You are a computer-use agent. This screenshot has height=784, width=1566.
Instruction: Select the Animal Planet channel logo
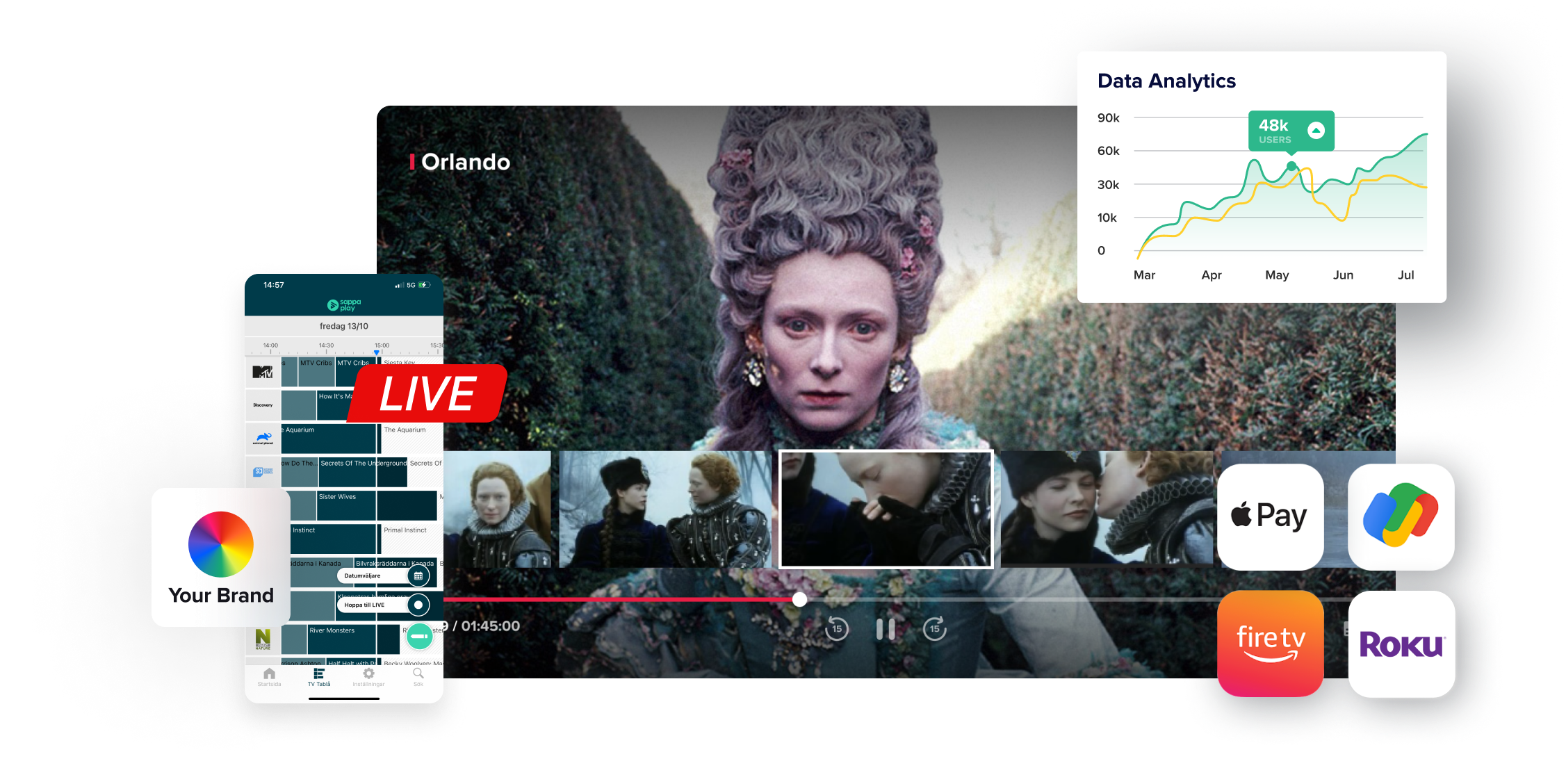tap(263, 439)
